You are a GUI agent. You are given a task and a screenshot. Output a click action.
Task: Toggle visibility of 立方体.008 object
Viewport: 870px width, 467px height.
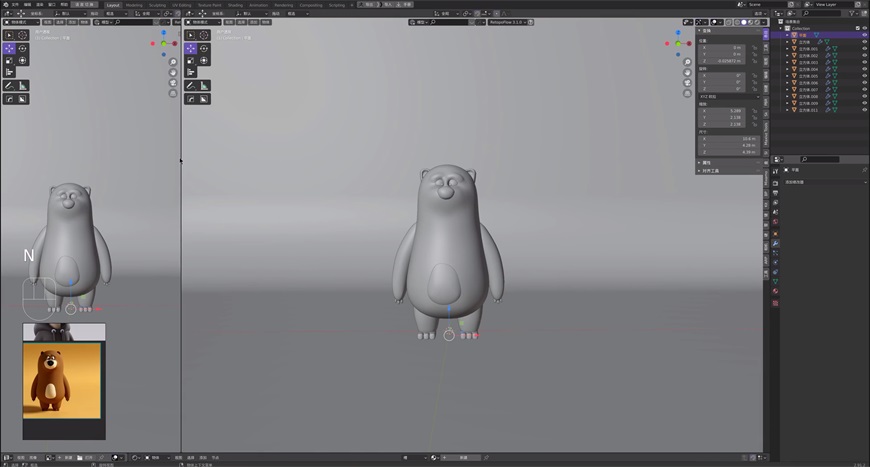[864, 97]
